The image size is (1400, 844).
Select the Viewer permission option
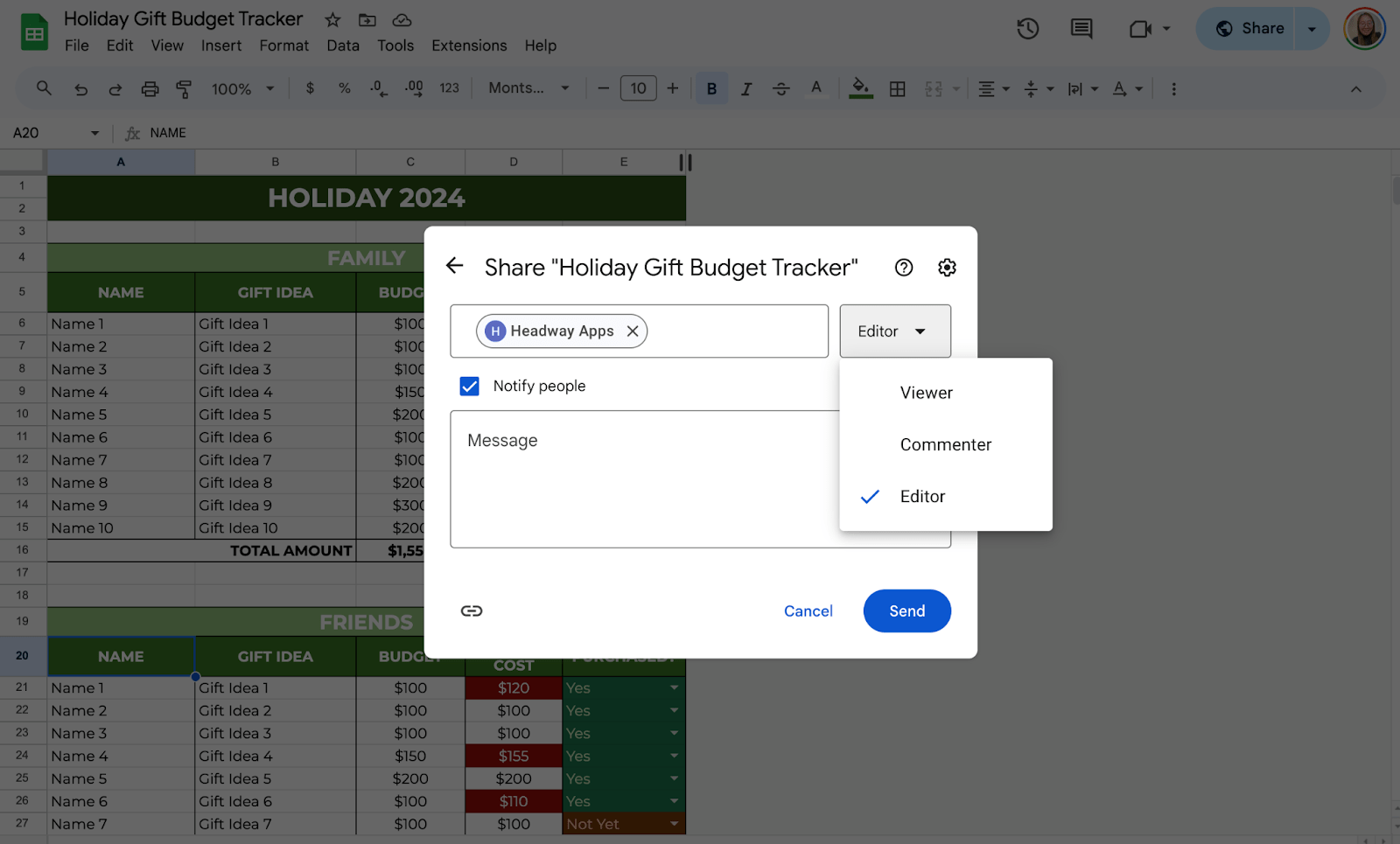[926, 394]
